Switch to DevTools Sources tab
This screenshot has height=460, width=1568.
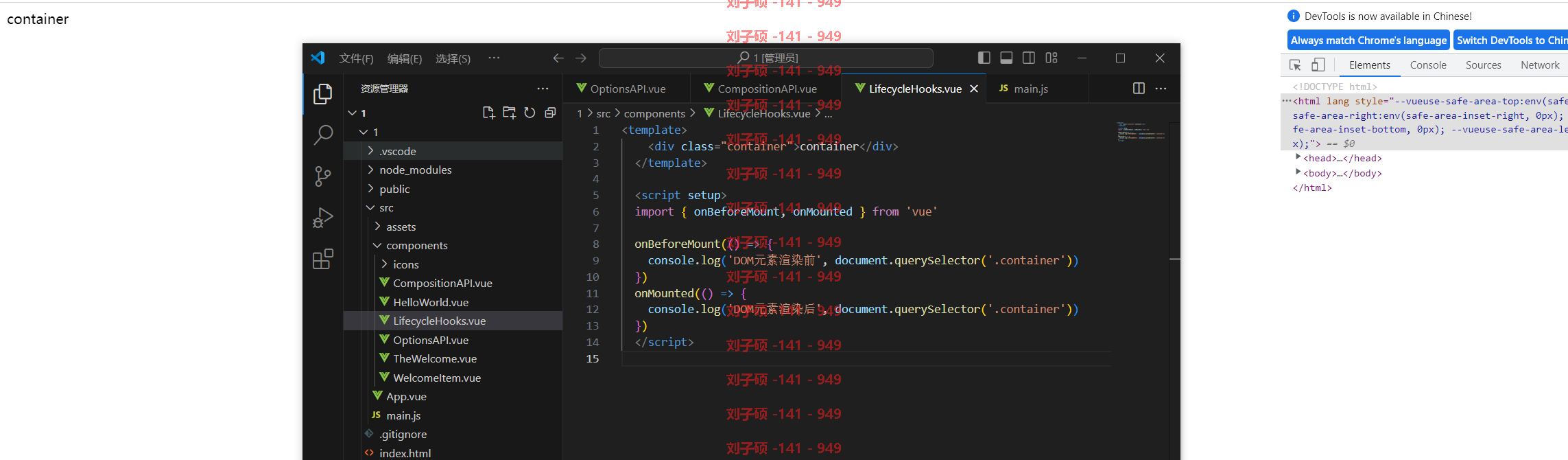coord(1483,65)
